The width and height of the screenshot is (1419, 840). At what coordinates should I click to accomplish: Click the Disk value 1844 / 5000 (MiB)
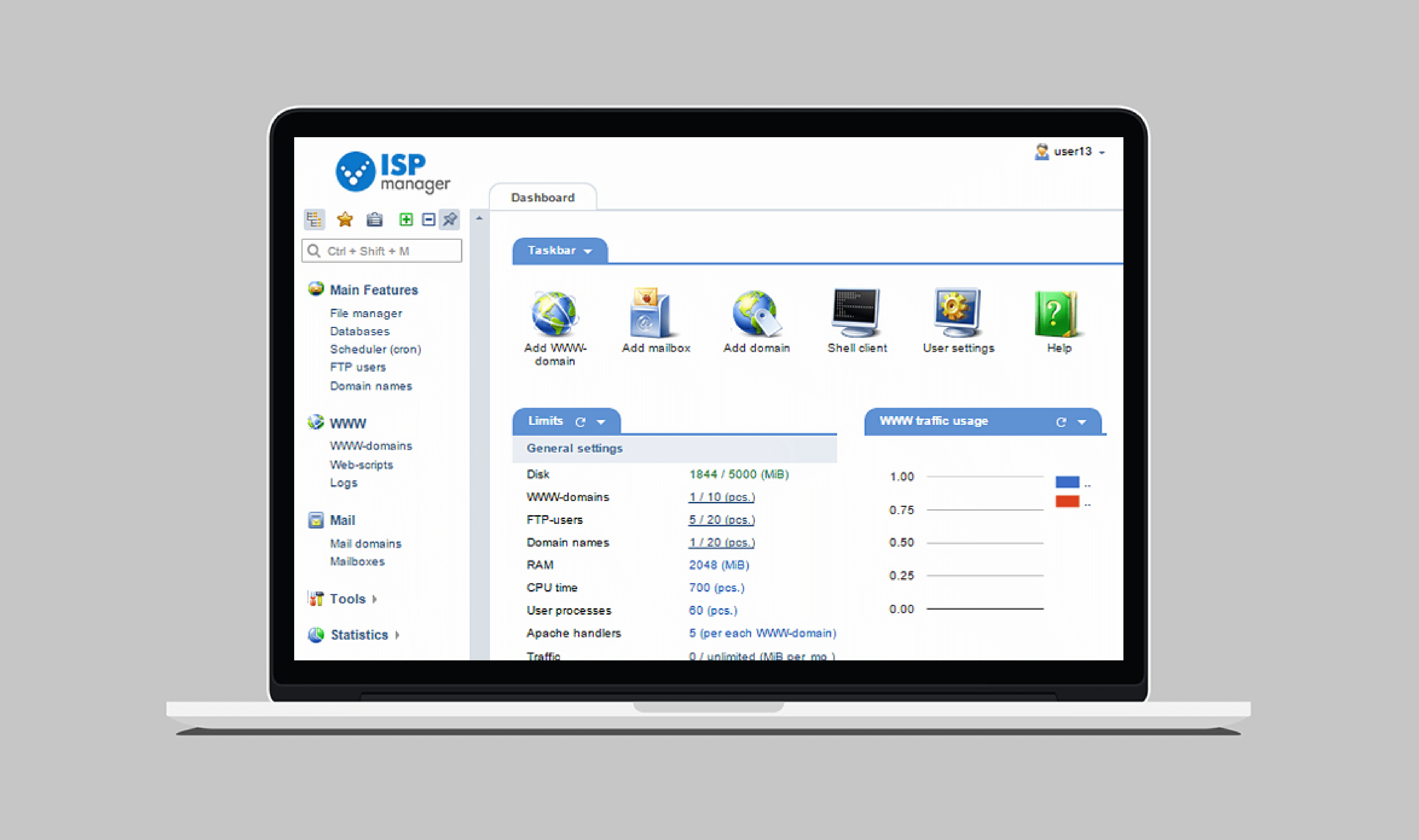tap(738, 474)
